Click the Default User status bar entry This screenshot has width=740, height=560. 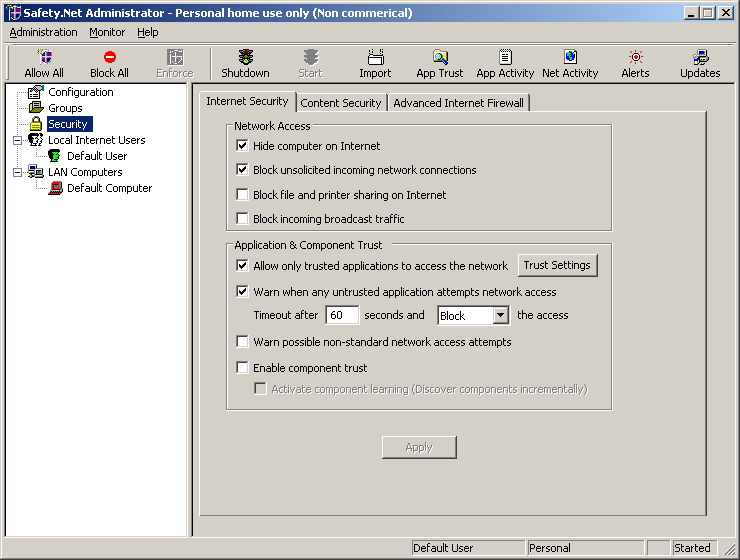(468, 548)
